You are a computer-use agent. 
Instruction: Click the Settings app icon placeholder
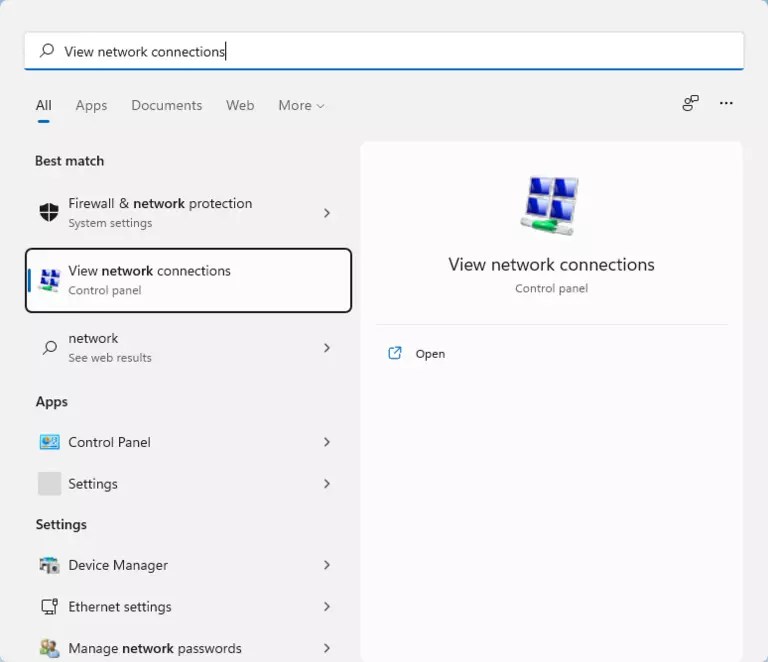click(49, 484)
